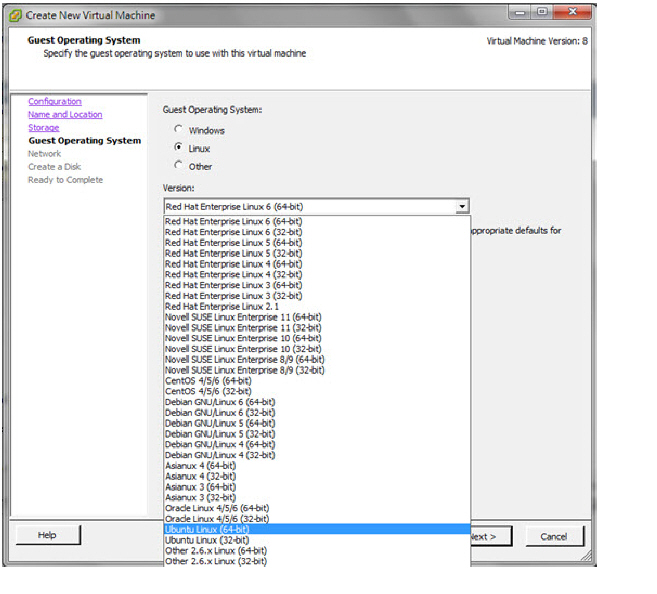Go back to the Storage step
This screenshot has width=657, height=594.
[x=44, y=127]
